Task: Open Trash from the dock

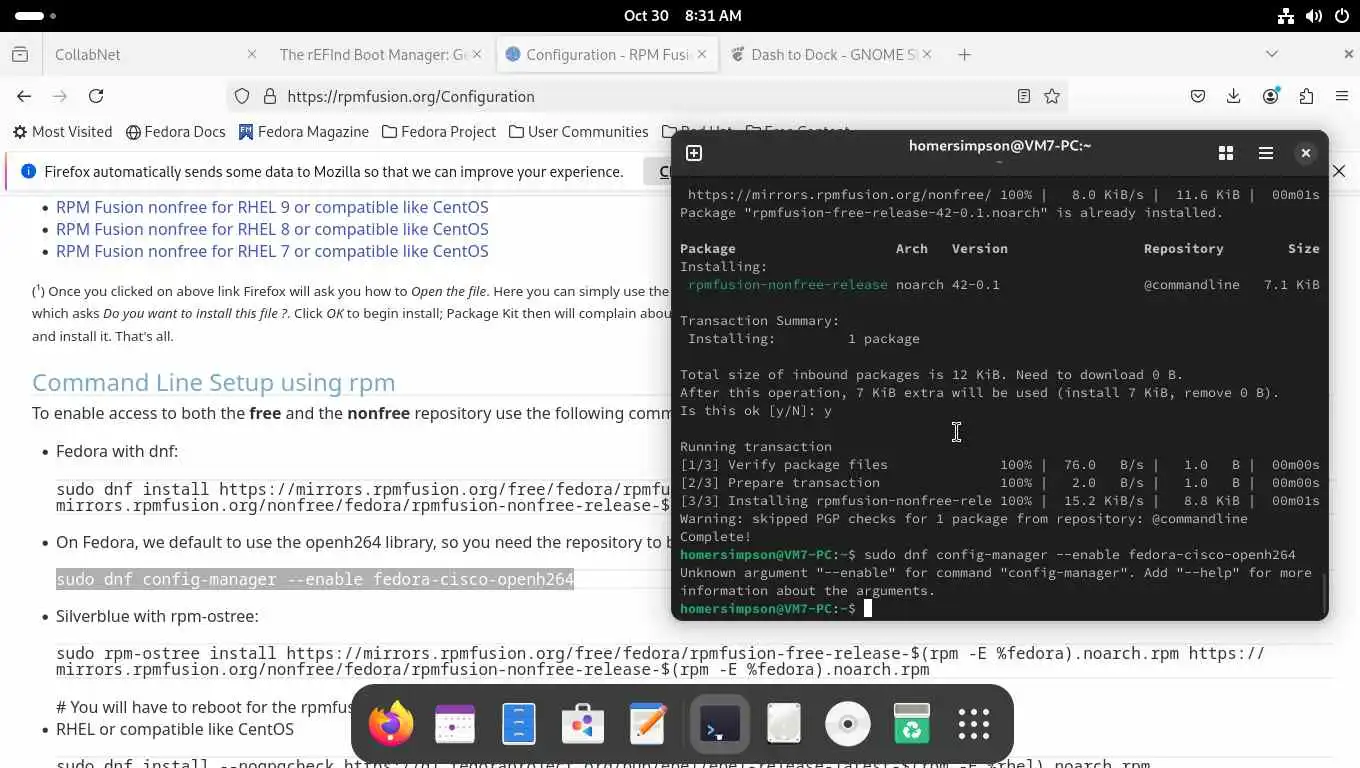Action: click(x=912, y=724)
